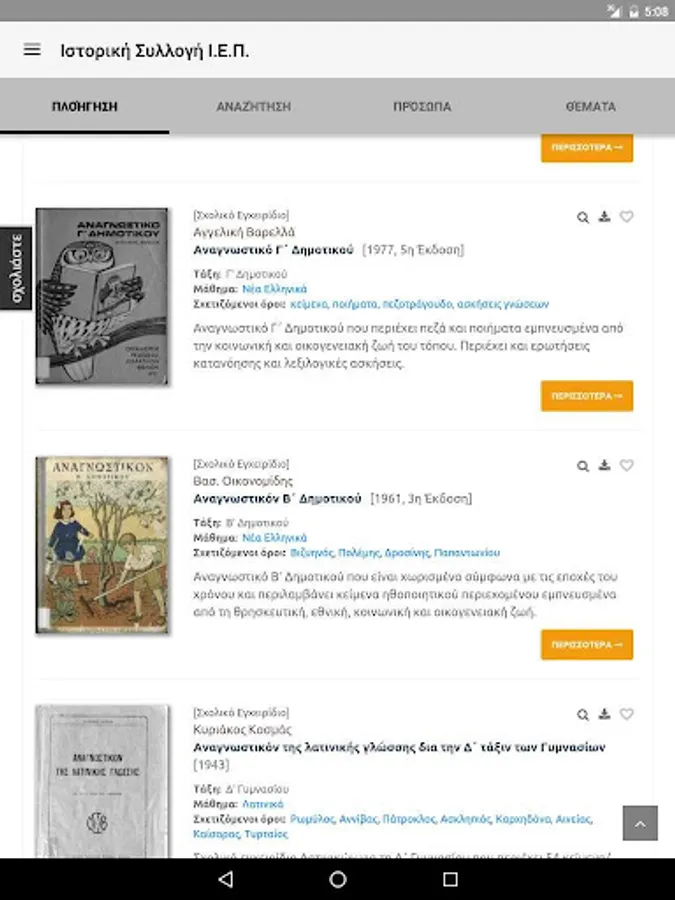Switch to the ΠΡΟΣΩΠΑ tab
The width and height of the screenshot is (675, 900).
click(x=422, y=107)
